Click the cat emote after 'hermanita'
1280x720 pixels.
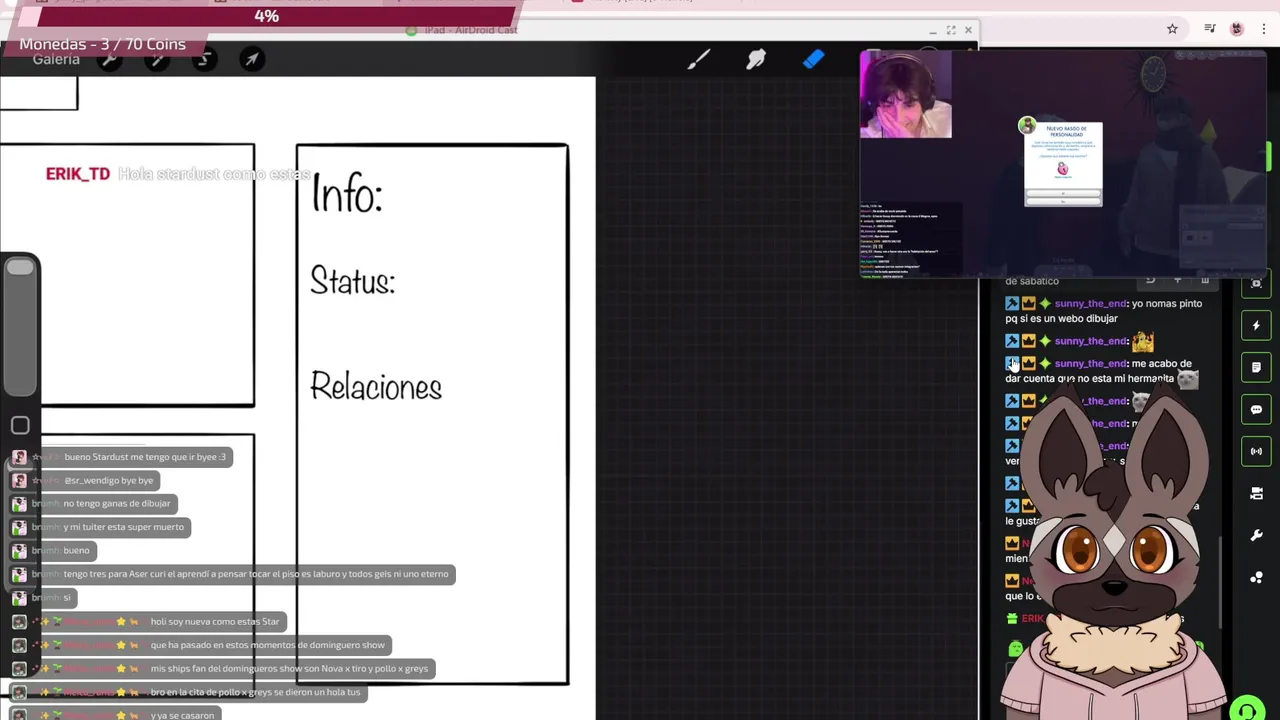click(1187, 379)
